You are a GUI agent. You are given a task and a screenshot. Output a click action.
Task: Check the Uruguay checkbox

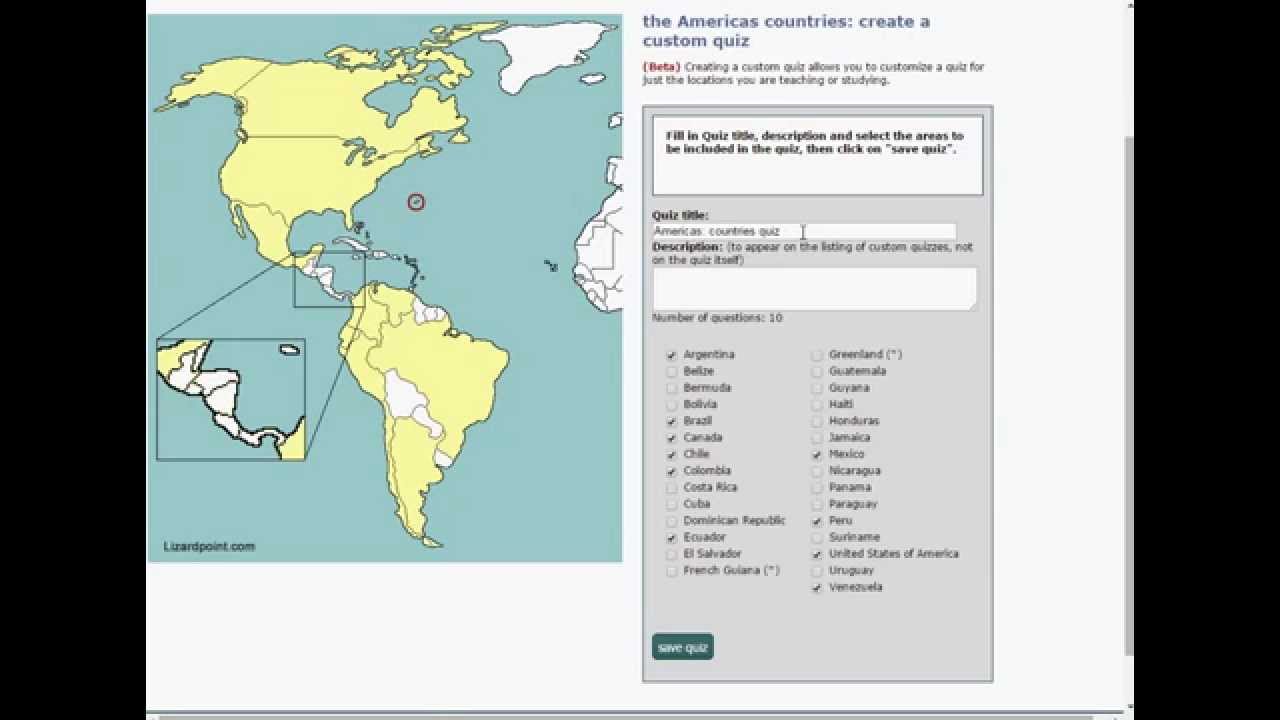[817, 571]
